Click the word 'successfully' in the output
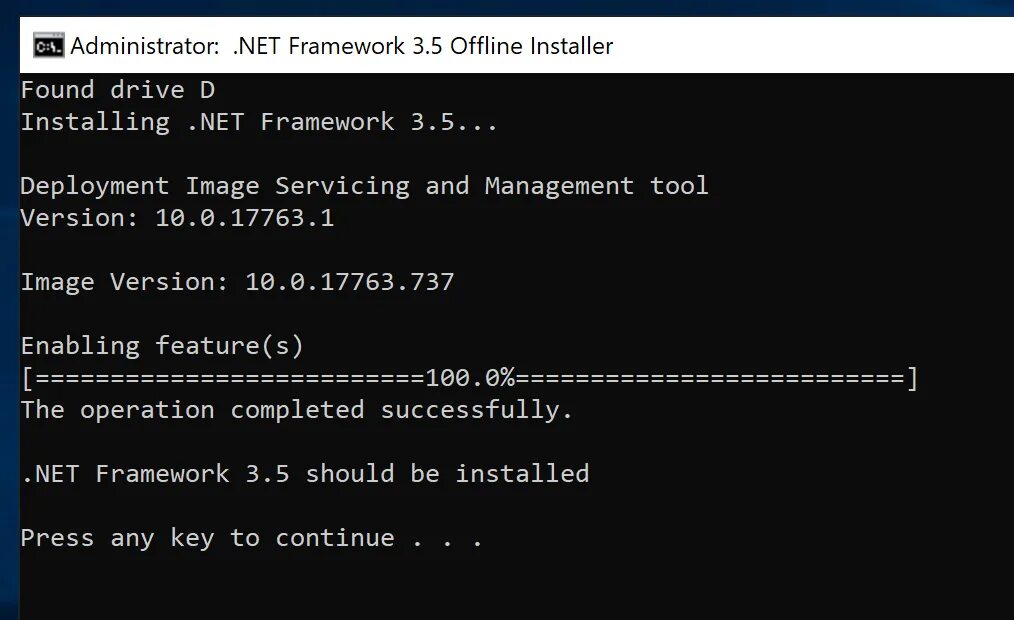The image size is (1014, 620). pos(469,410)
